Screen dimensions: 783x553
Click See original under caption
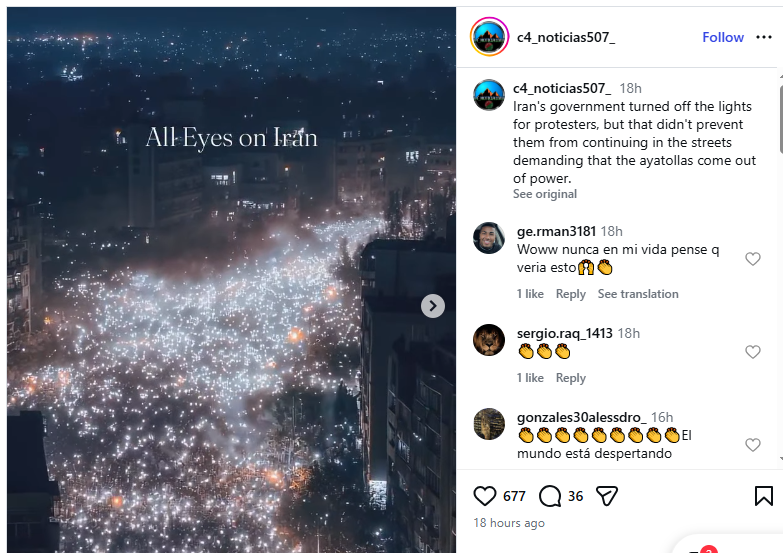[545, 194]
